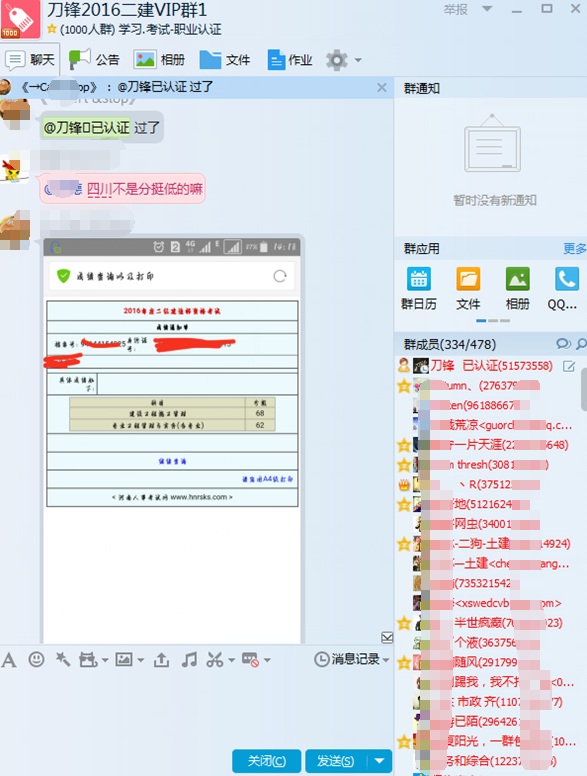Select the member containing 个液
587x776 pixels.
pyautogui.click(x=488, y=642)
